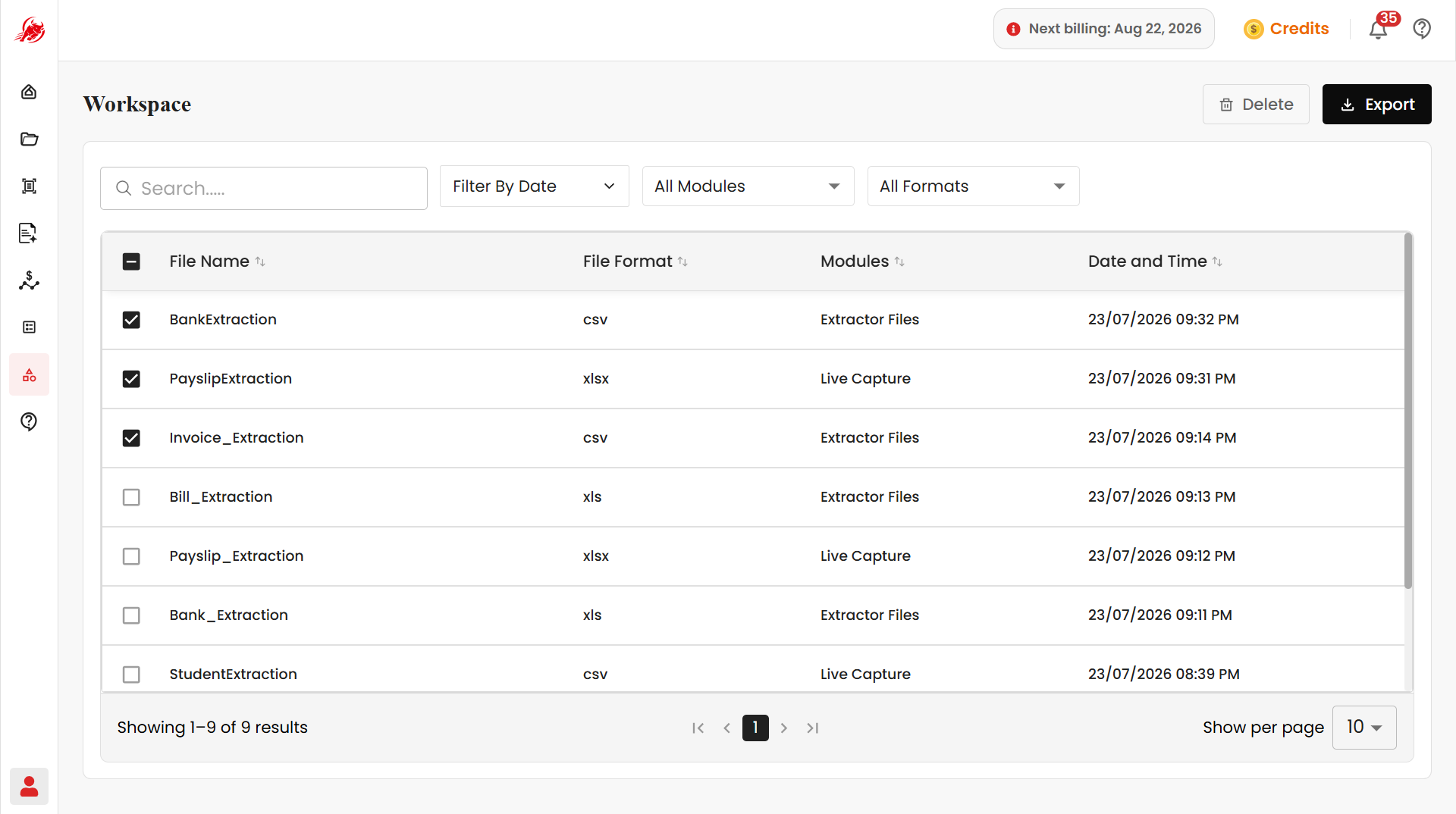The height and width of the screenshot is (814, 1456).
Task: Toggle the select-all header checkbox
Action: click(x=131, y=261)
